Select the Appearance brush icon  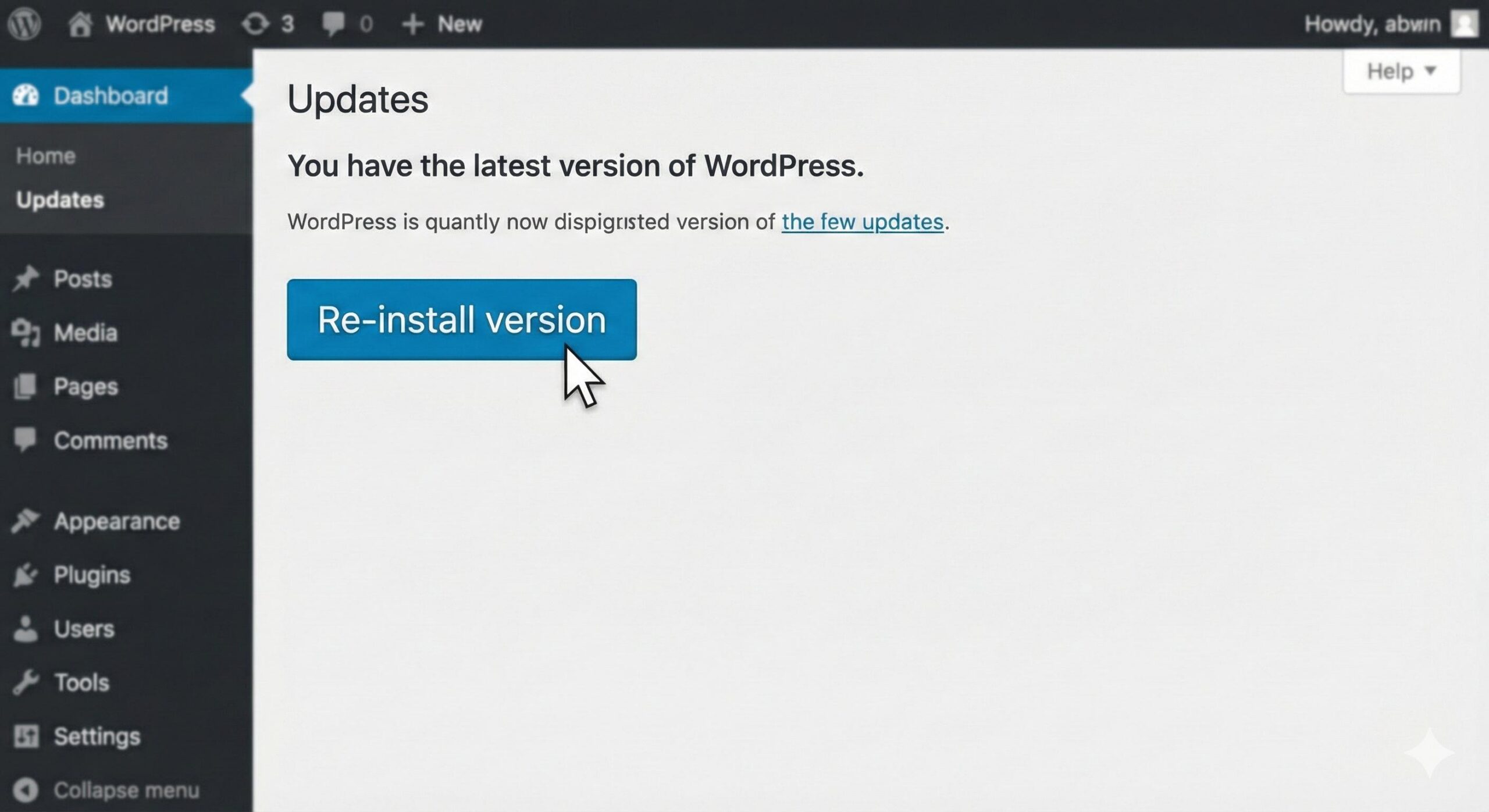click(x=26, y=520)
